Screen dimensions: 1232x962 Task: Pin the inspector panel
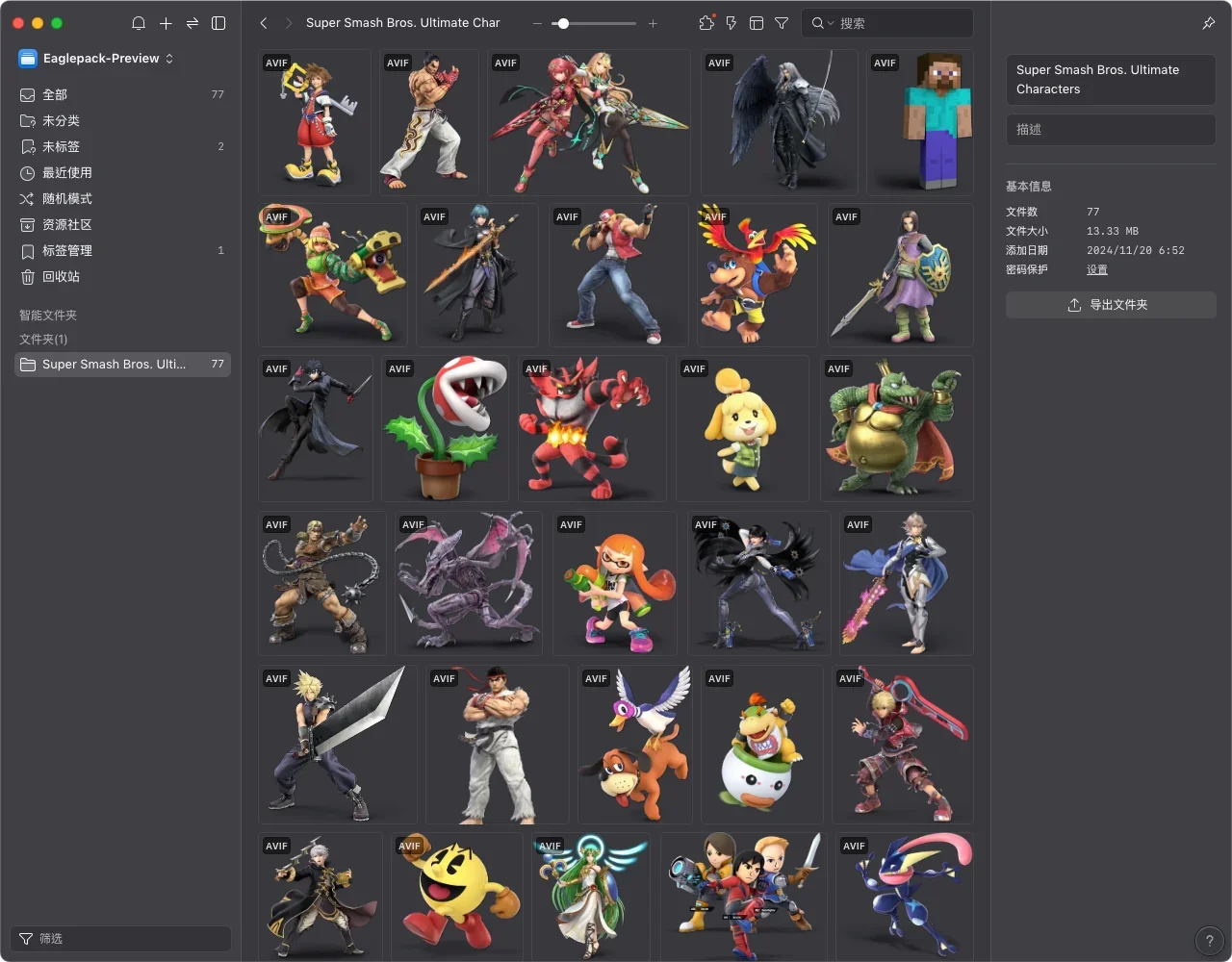click(x=1209, y=23)
